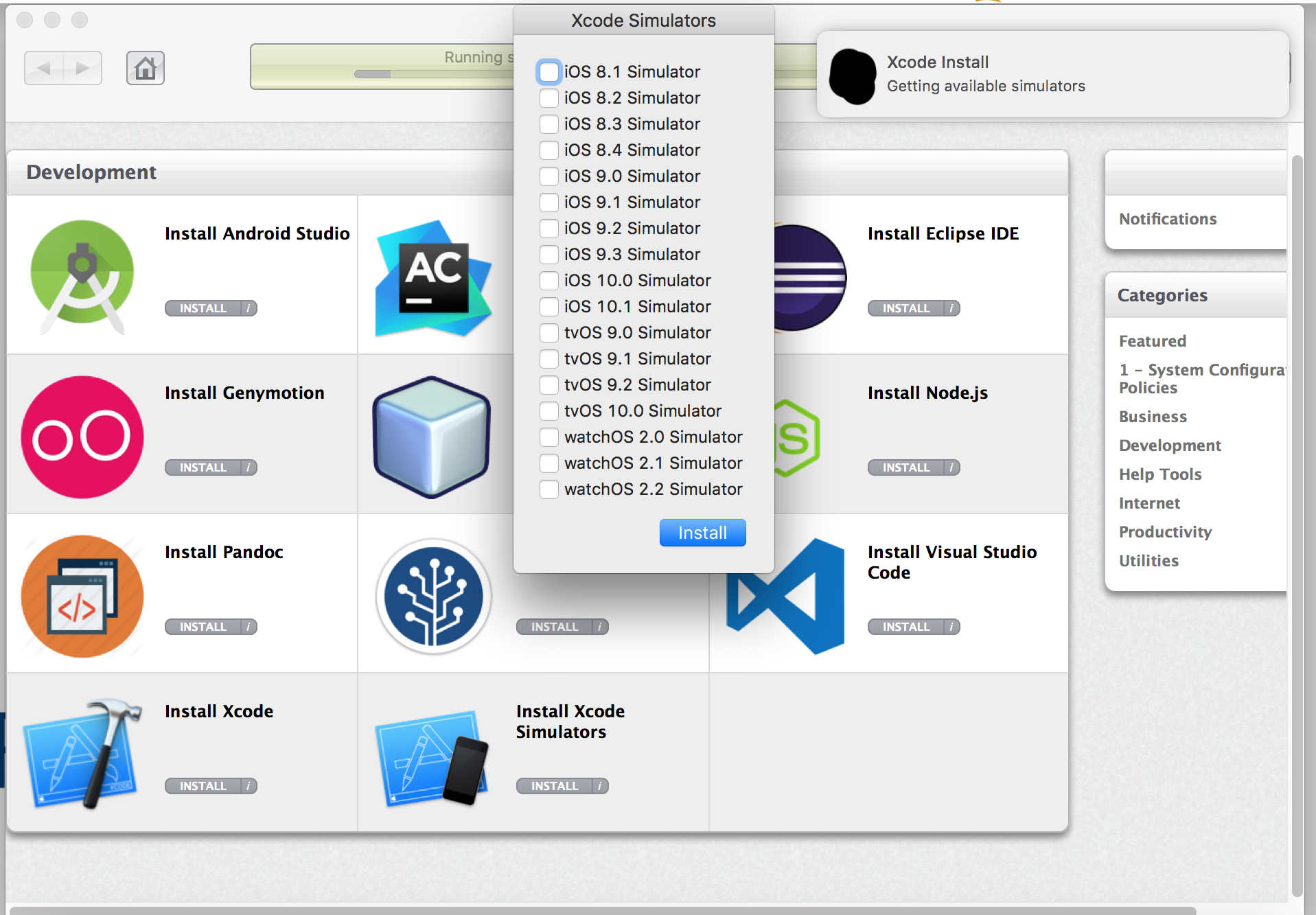The image size is (1316, 915).
Task: Check the iOS 8.1 Simulator box
Action: pos(549,72)
